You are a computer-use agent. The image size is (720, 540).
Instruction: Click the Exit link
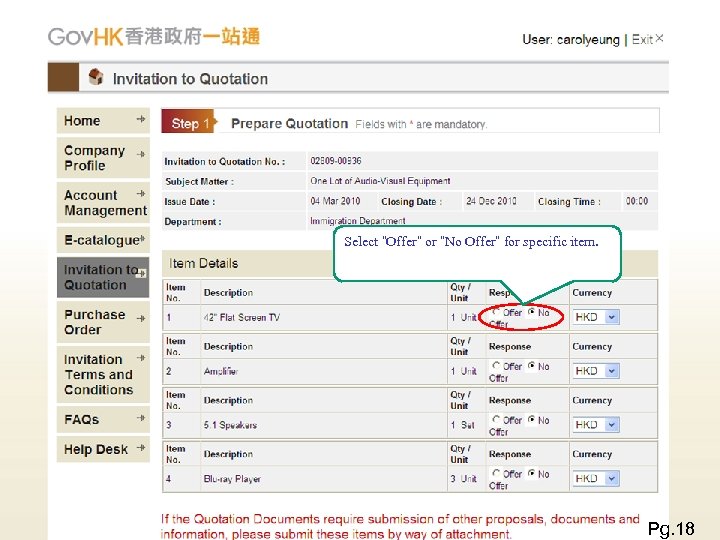(x=642, y=39)
